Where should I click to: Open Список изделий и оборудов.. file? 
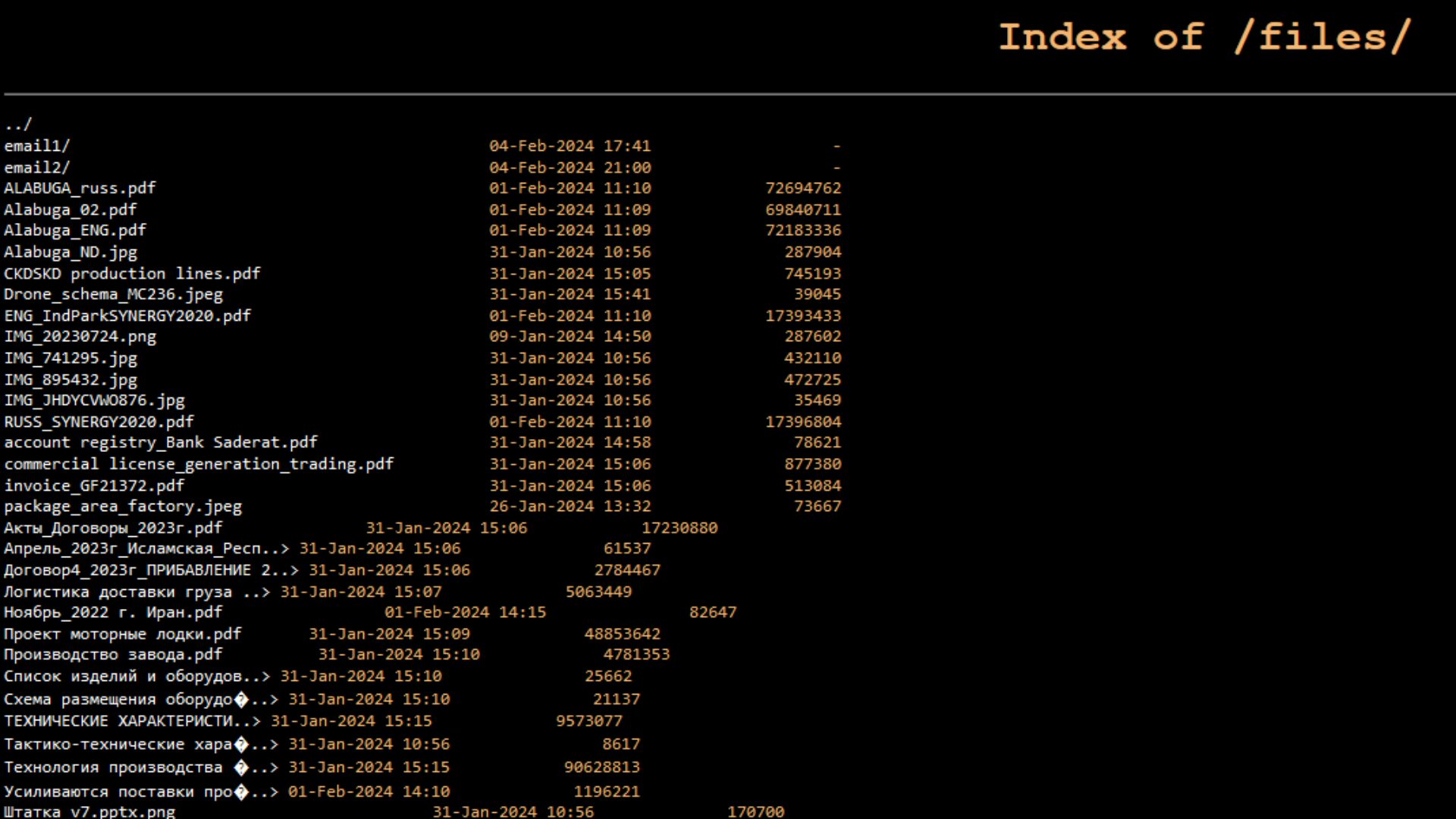point(136,676)
